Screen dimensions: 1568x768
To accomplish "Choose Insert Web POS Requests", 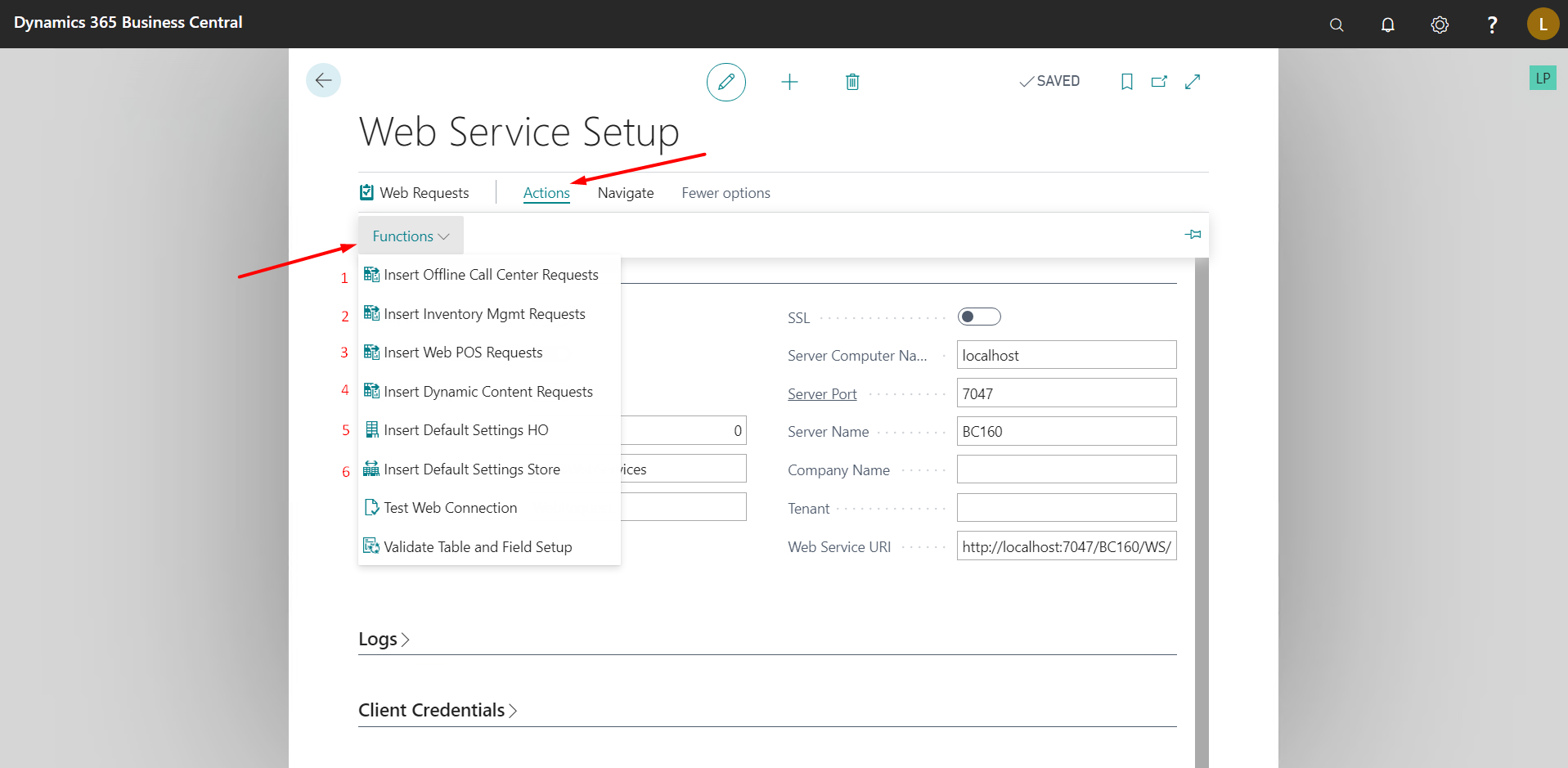I will pos(489,353).
